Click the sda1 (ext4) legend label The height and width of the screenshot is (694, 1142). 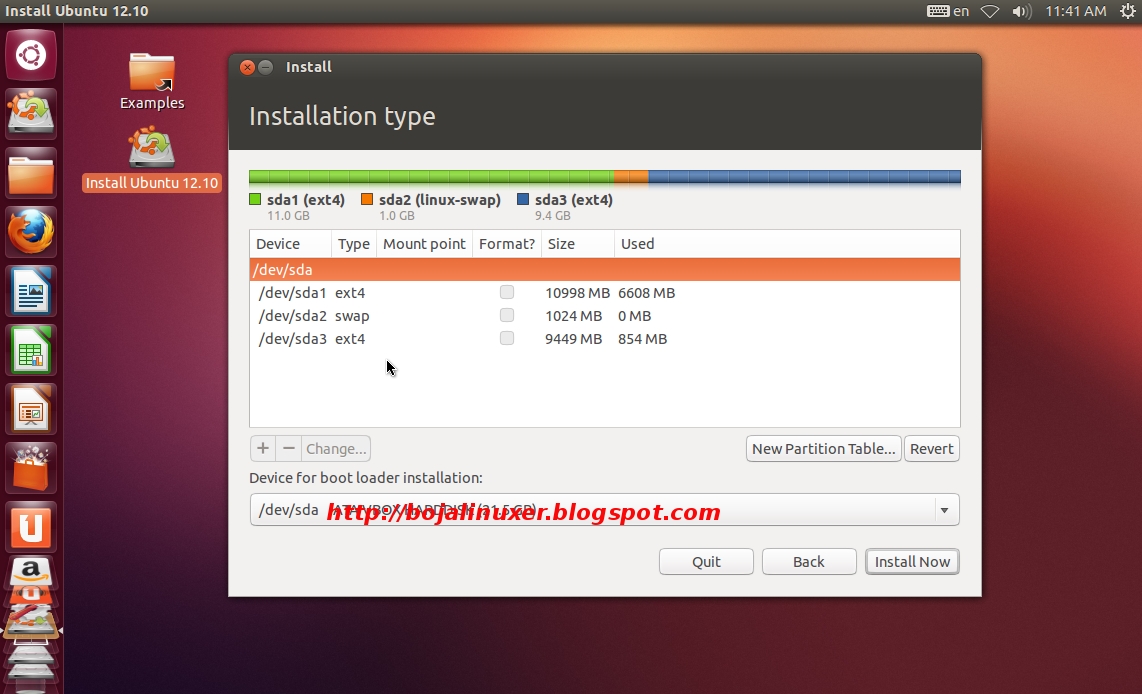tap(305, 200)
